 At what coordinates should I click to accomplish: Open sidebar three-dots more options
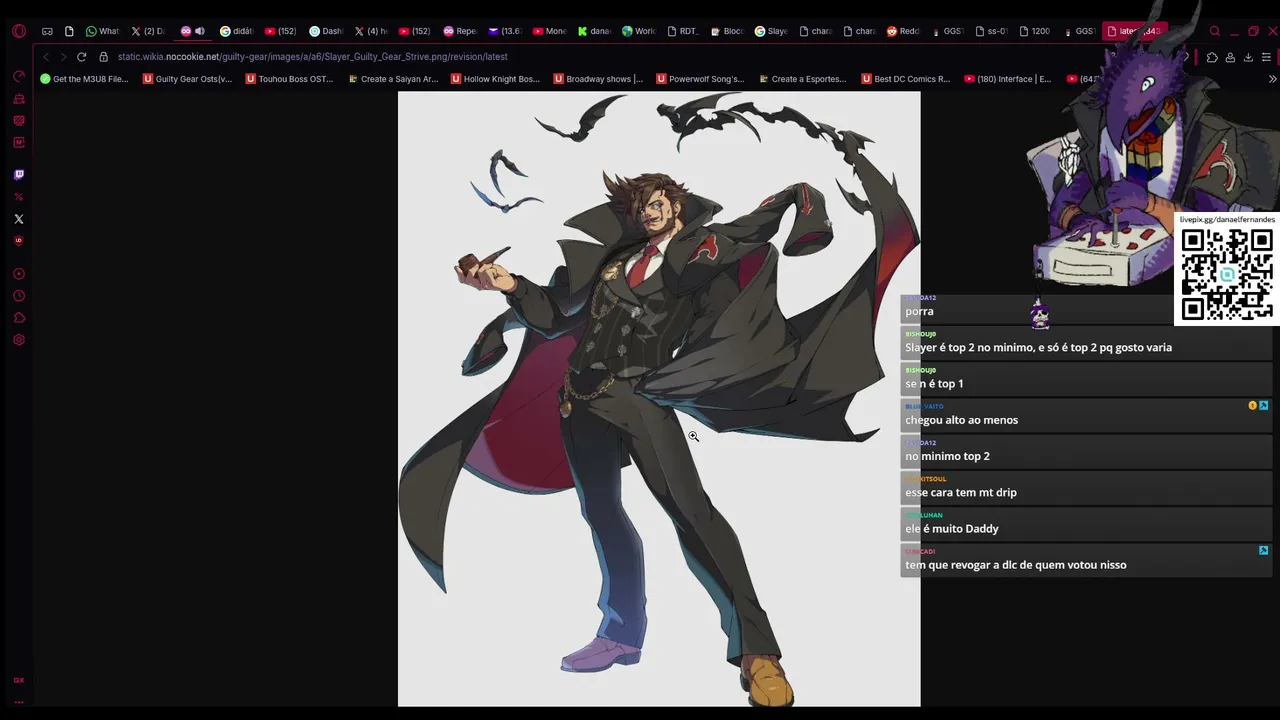(x=19, y=702)
